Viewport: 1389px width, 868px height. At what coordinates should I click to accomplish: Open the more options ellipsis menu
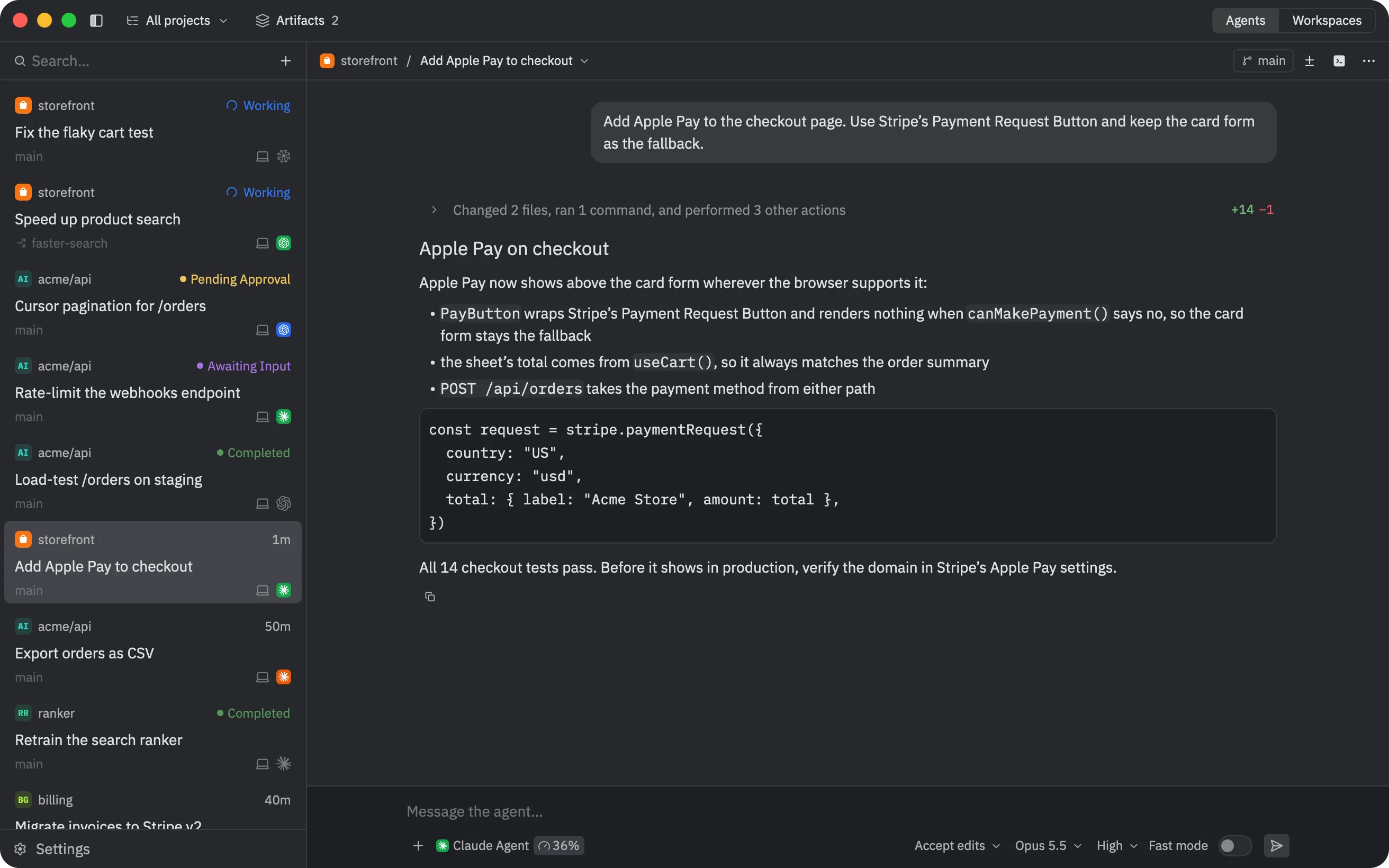[x=1369, y=61]
